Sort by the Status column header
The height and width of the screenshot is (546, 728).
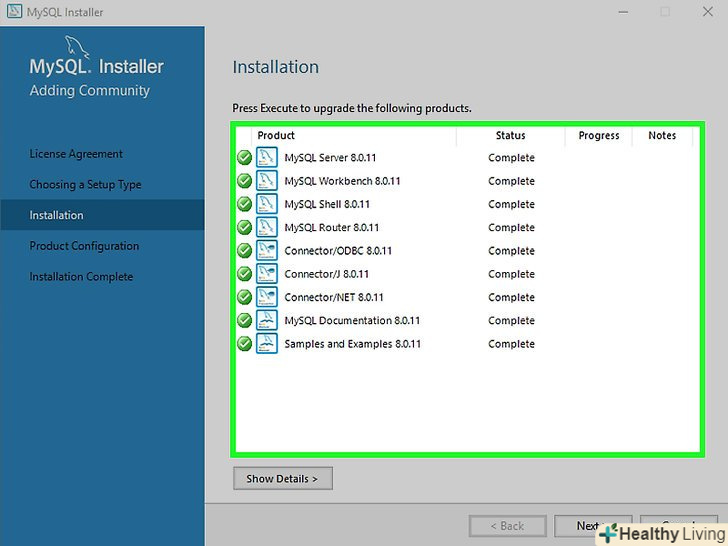(x=510, y=136)
